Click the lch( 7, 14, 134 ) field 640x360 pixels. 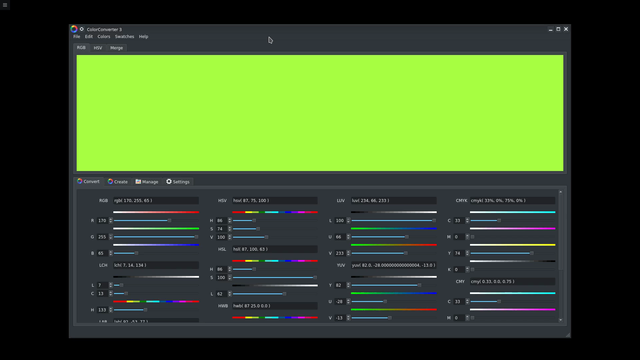pyautogui.click(x=156, y=265)
